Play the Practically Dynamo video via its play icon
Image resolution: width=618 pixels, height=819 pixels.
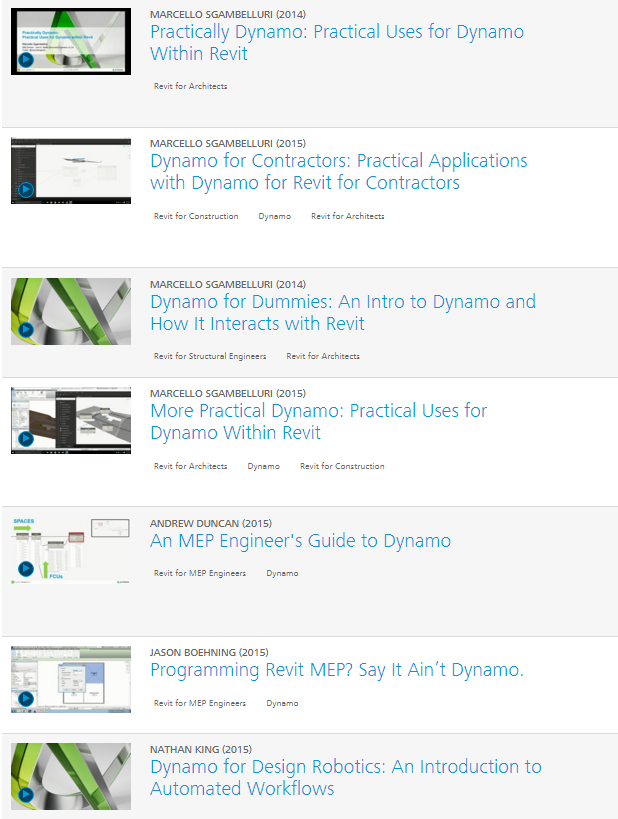coord(26,60)
